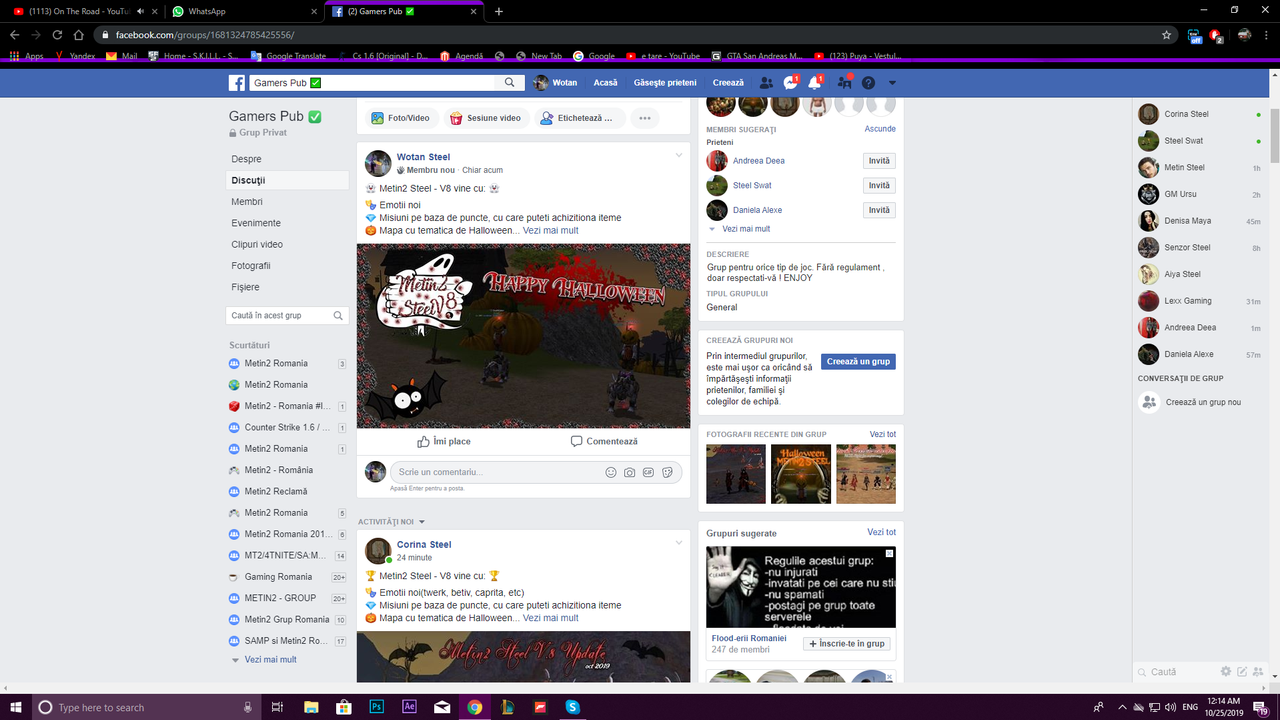Open the account menu arrow in the navbar
This screenshot has height=720, width=1280.
point(892,83)
